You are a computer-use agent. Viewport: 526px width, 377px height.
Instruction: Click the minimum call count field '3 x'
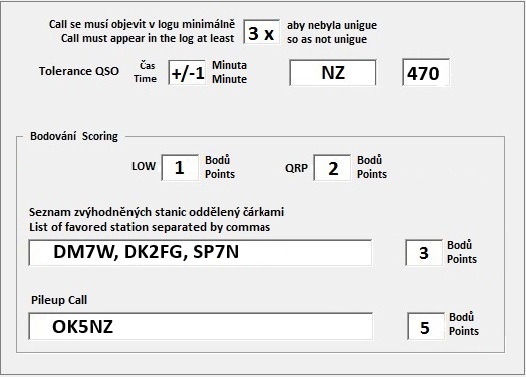point(261,32)
